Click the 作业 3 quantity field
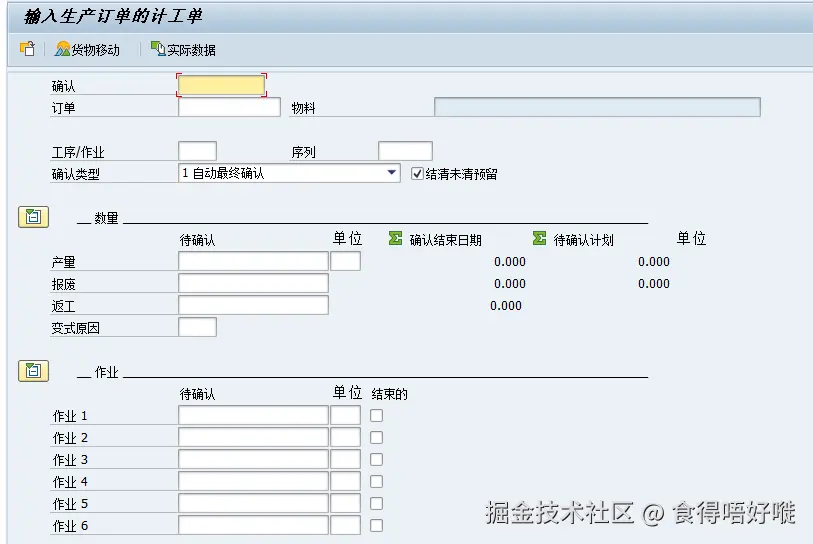The height and width of the screenshot is (544, 813). (254, 459)
